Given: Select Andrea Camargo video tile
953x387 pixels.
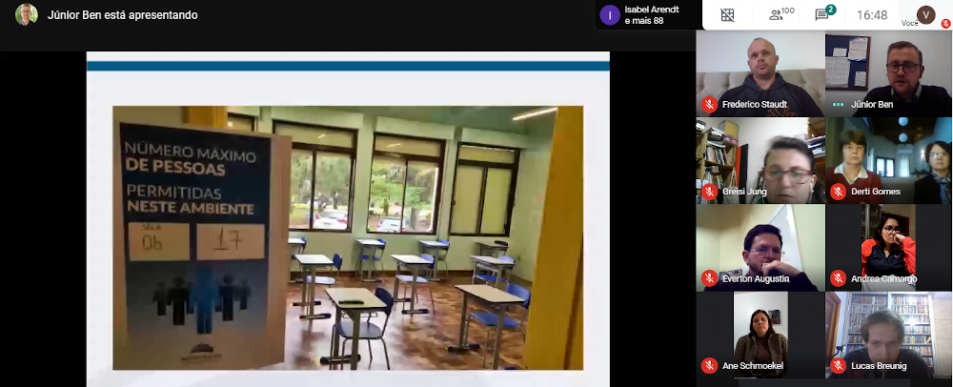Looking at the screenshot, I should point(888,248).
